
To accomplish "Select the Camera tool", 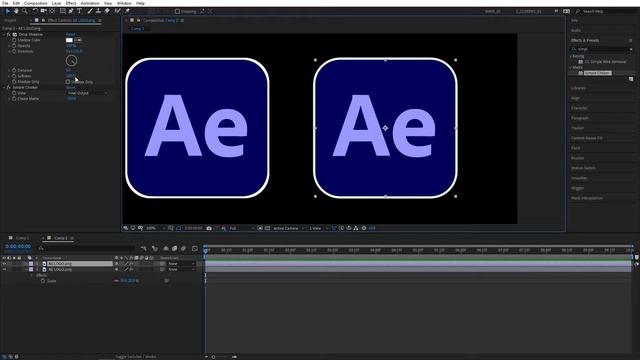I will click(43, 11).
